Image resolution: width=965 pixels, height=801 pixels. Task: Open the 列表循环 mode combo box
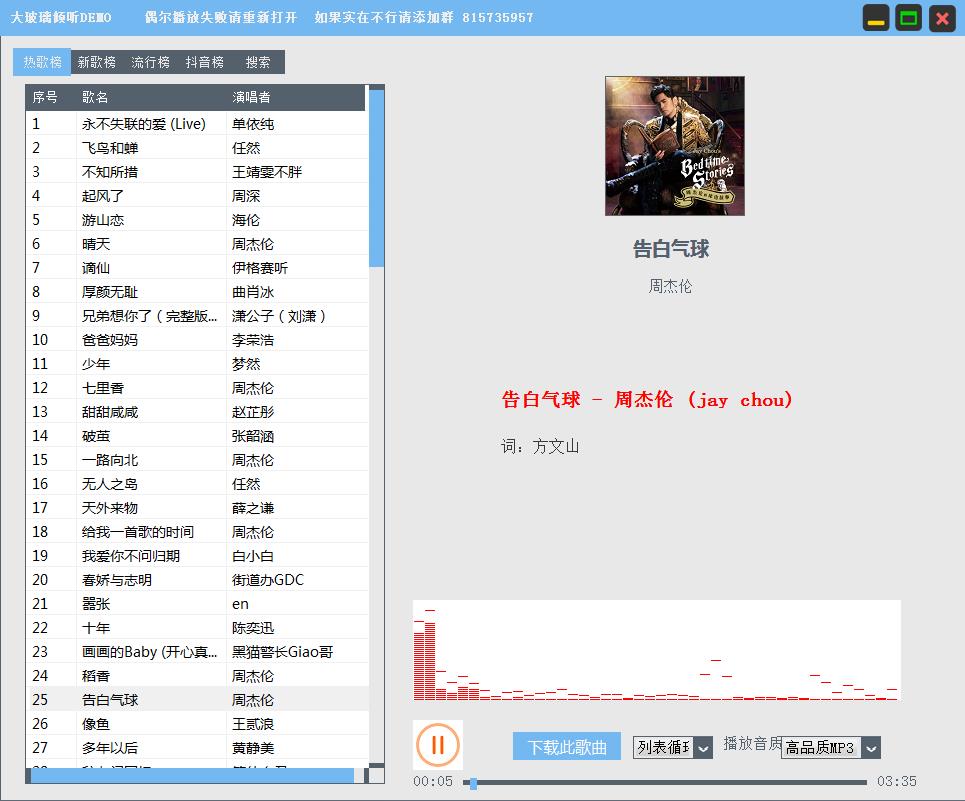[x=673, y=747]
